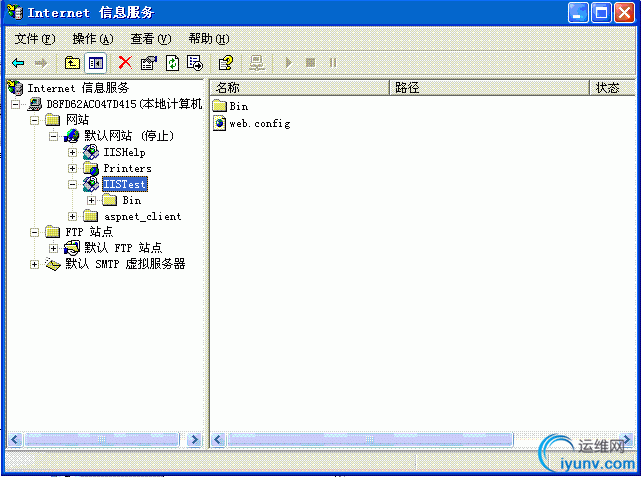
Task: Sort by 状态 column header
Action: (x=613, y=88)
